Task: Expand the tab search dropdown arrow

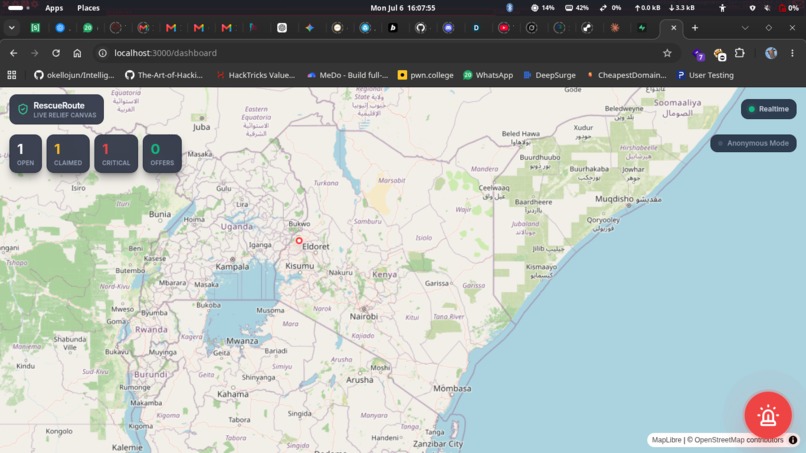Action: (x=11, y=28)
